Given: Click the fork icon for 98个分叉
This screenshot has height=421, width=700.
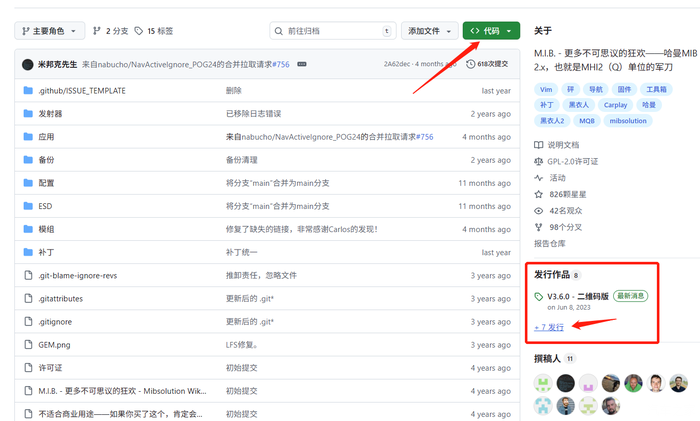Looking at the screenshot, I should [x=539, y=227].
